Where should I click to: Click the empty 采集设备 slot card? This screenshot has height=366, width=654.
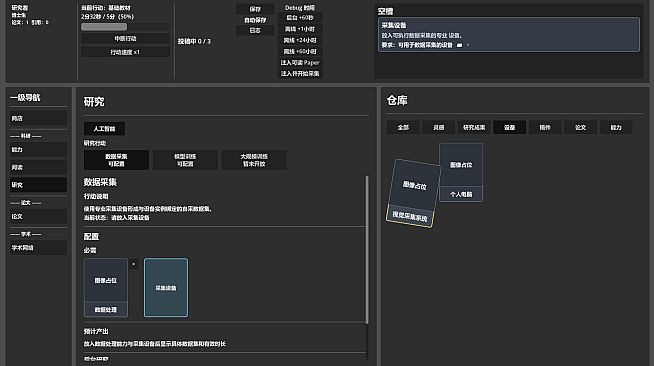pyautogui.click(x=166, y=288)
